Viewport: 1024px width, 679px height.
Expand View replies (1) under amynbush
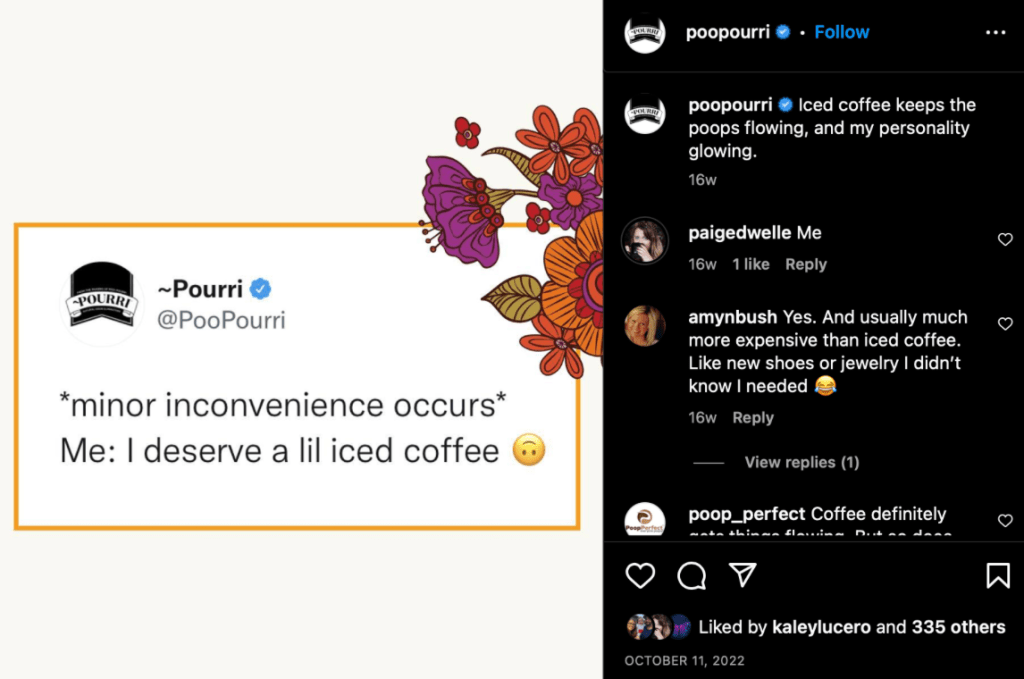pyautogui.click(x=801, y=462)
